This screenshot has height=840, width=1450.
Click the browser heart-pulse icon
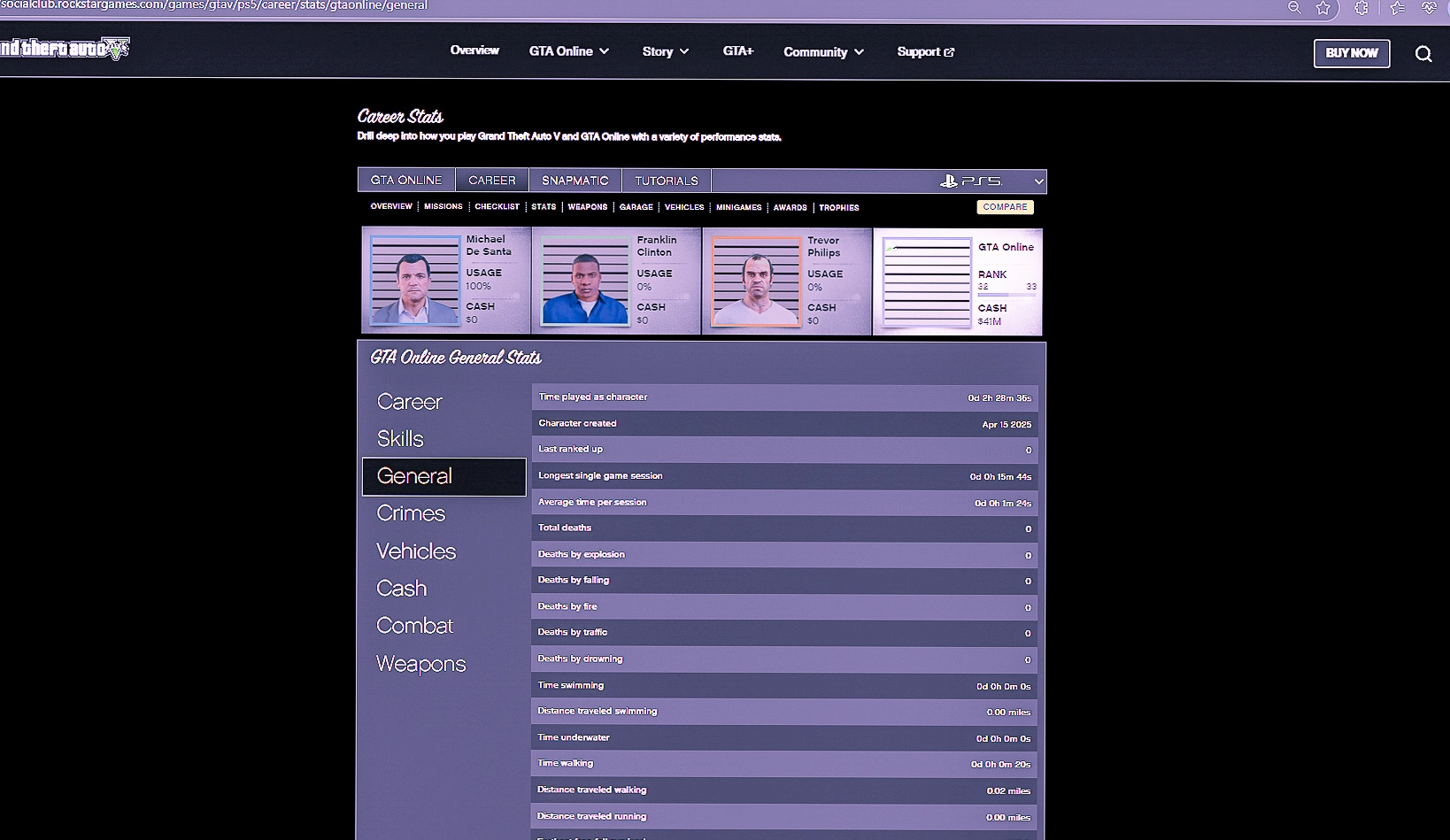click(x=1429, y=8)
